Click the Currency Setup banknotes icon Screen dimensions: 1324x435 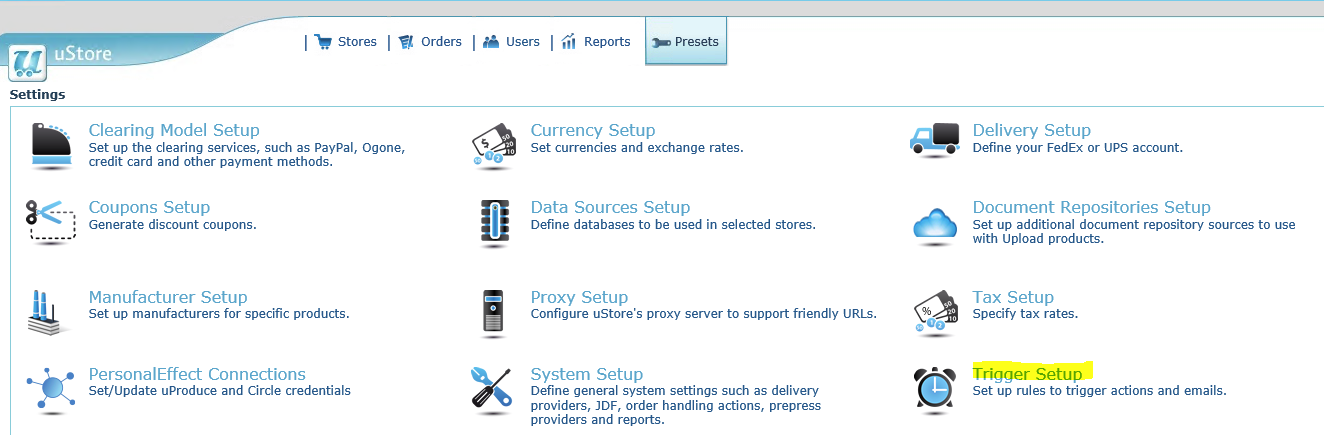[x=492, y=146]
